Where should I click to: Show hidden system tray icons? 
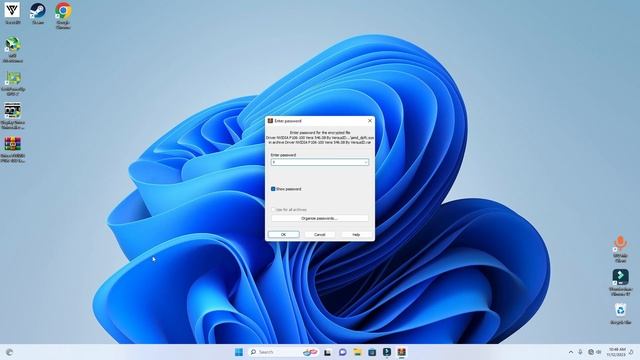[x=571, y=352]
